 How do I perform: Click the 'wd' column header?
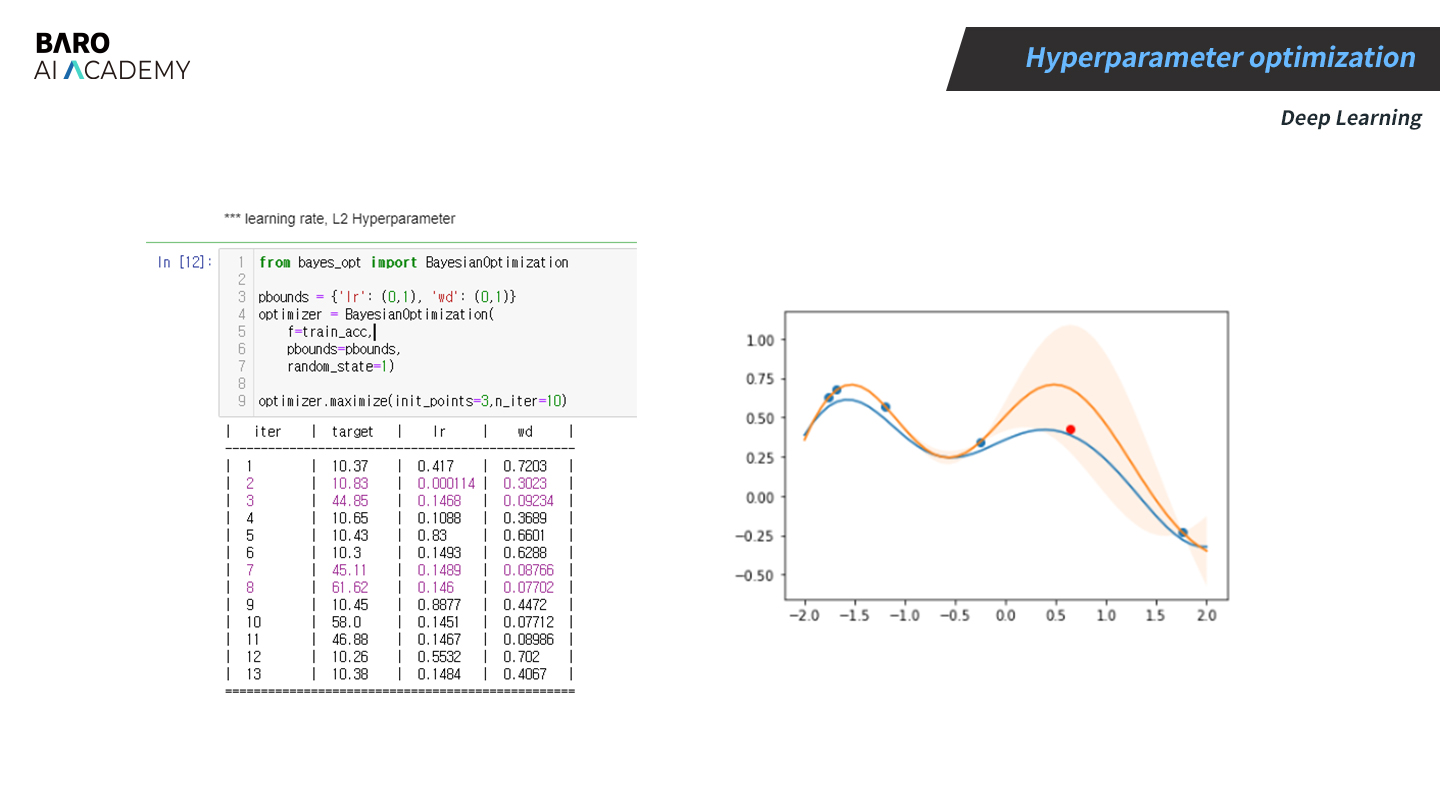525,432
